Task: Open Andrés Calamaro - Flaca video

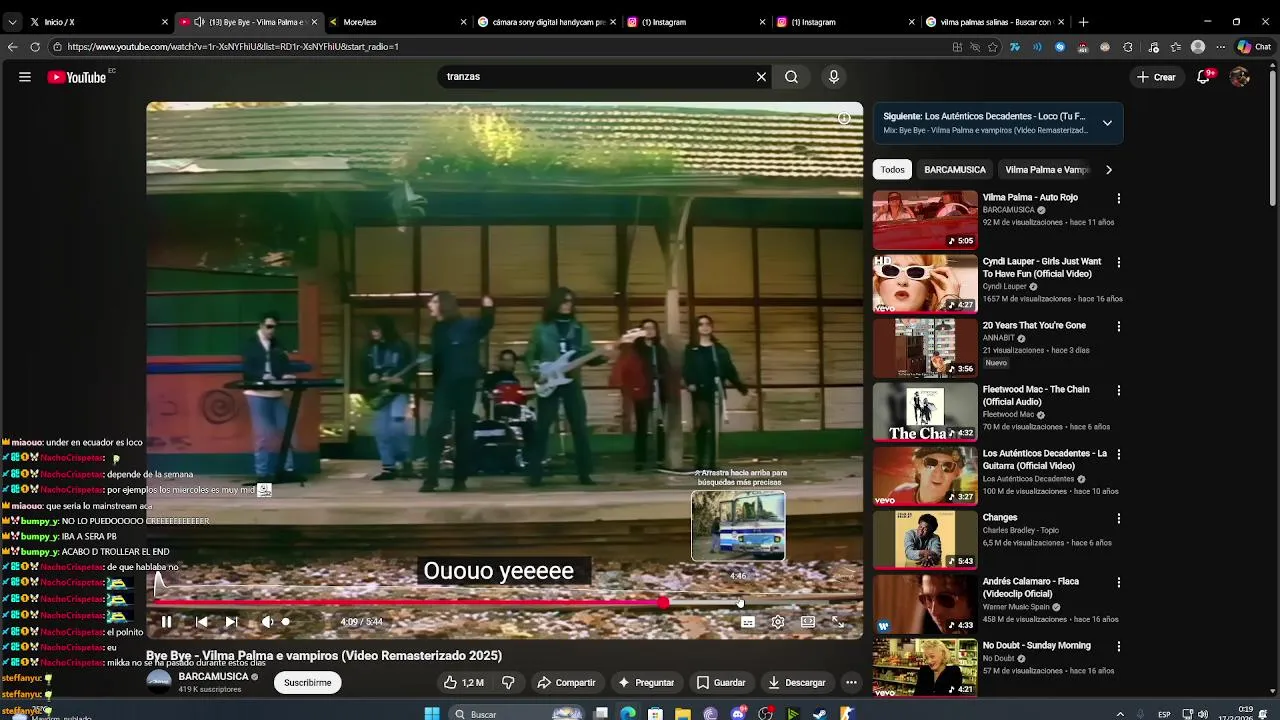Action: [x=925, y=604]
